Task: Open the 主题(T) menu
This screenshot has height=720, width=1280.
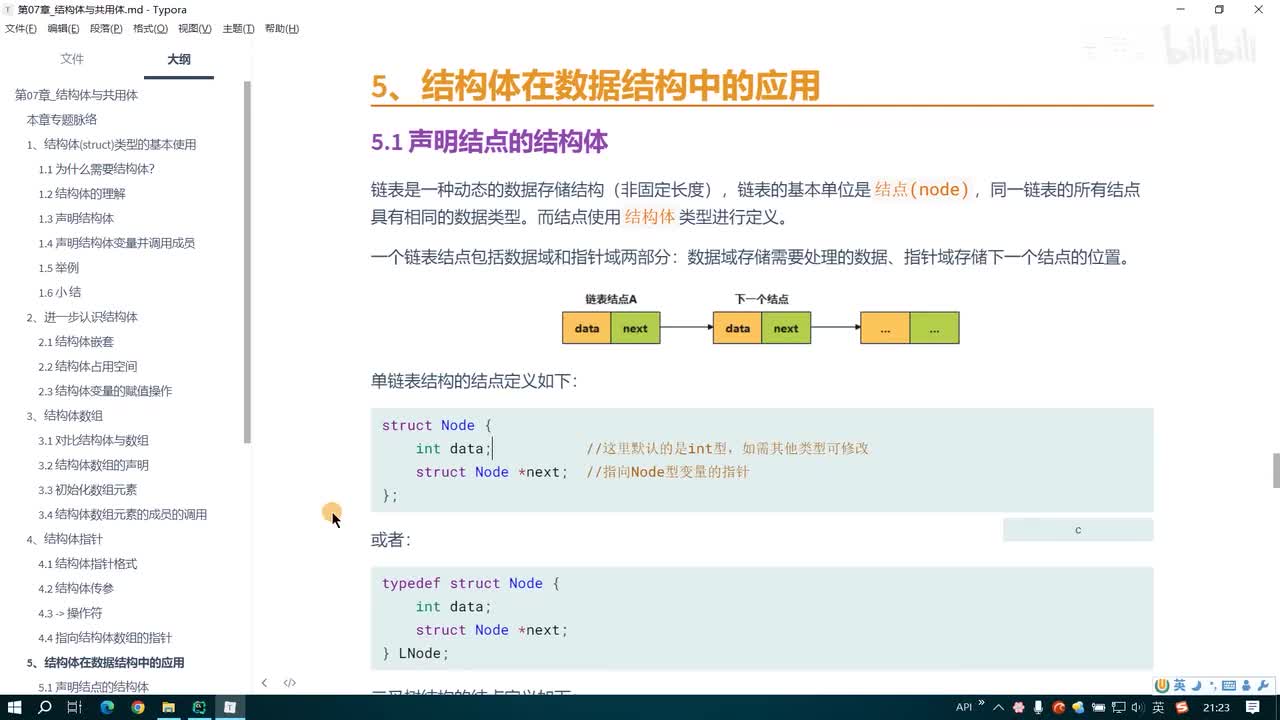Action: click(x=238, y=29)
